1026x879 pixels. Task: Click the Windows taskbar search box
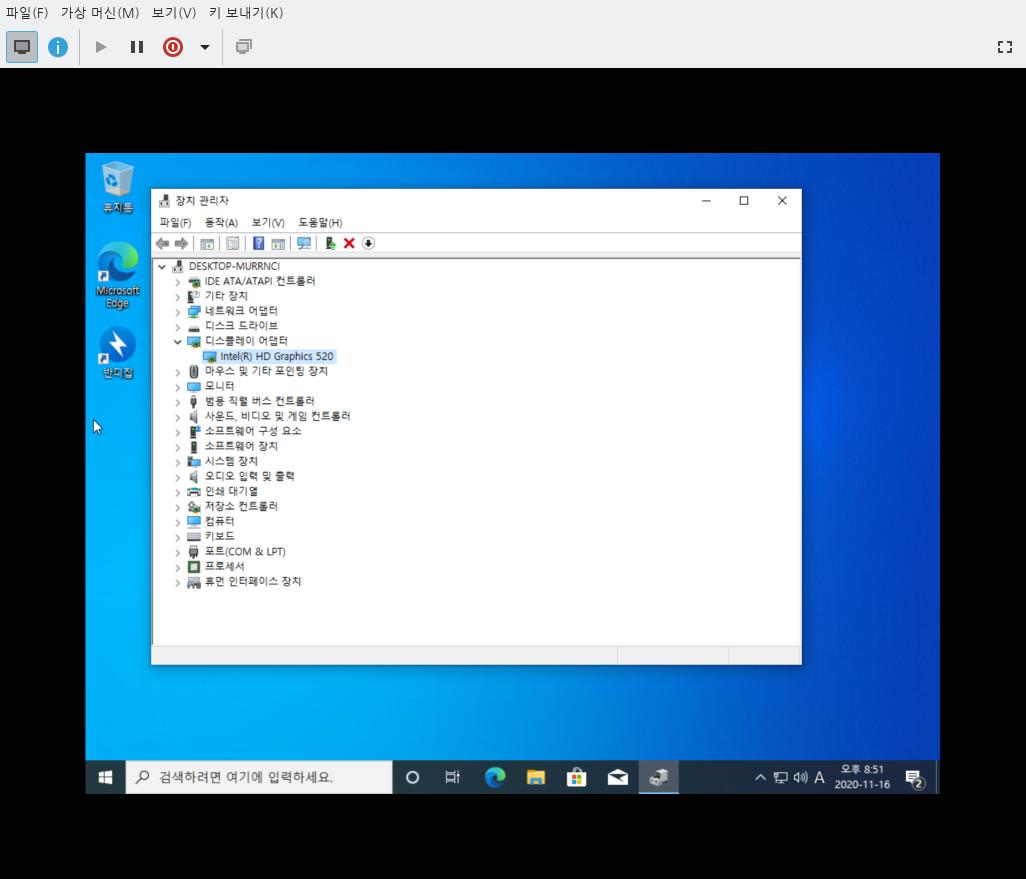(x=260, y=777)
